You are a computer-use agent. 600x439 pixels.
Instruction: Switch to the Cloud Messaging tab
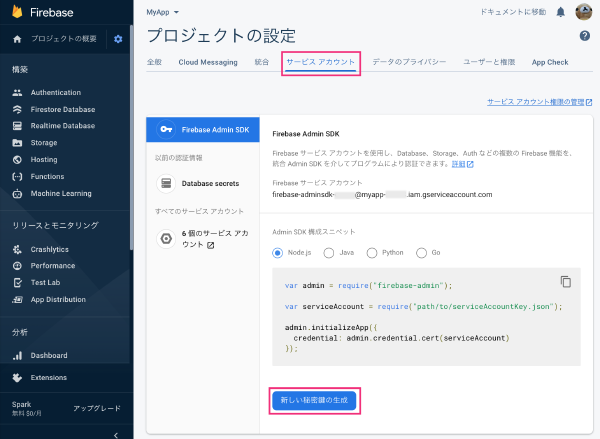tap(208, 62)
